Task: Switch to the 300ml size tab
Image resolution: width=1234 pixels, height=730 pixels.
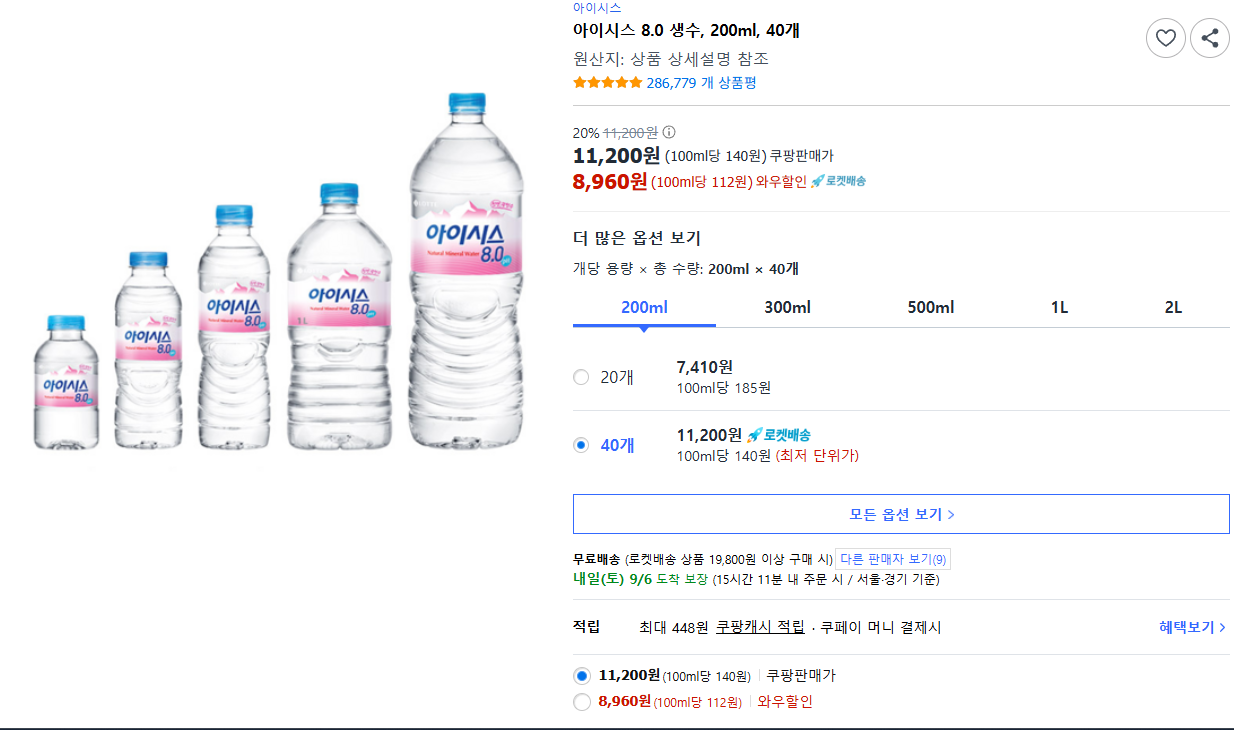Action: click(x=787, y=307)
